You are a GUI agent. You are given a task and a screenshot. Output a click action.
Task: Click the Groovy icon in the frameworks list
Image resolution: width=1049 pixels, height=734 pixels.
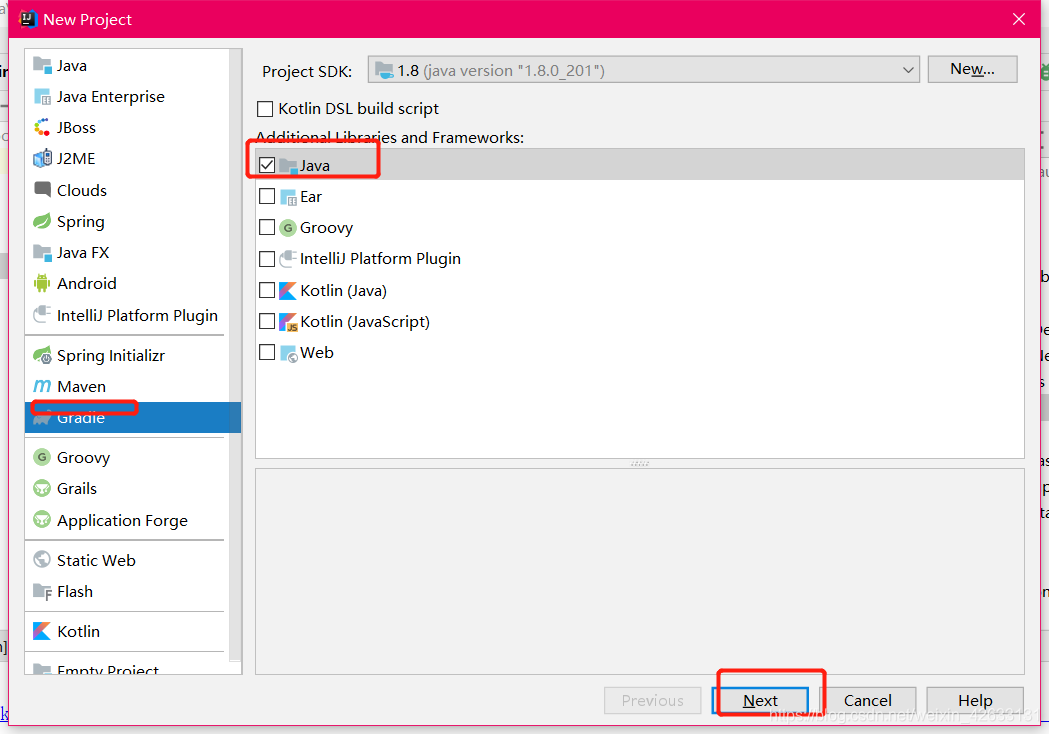[x=288, y=227]
